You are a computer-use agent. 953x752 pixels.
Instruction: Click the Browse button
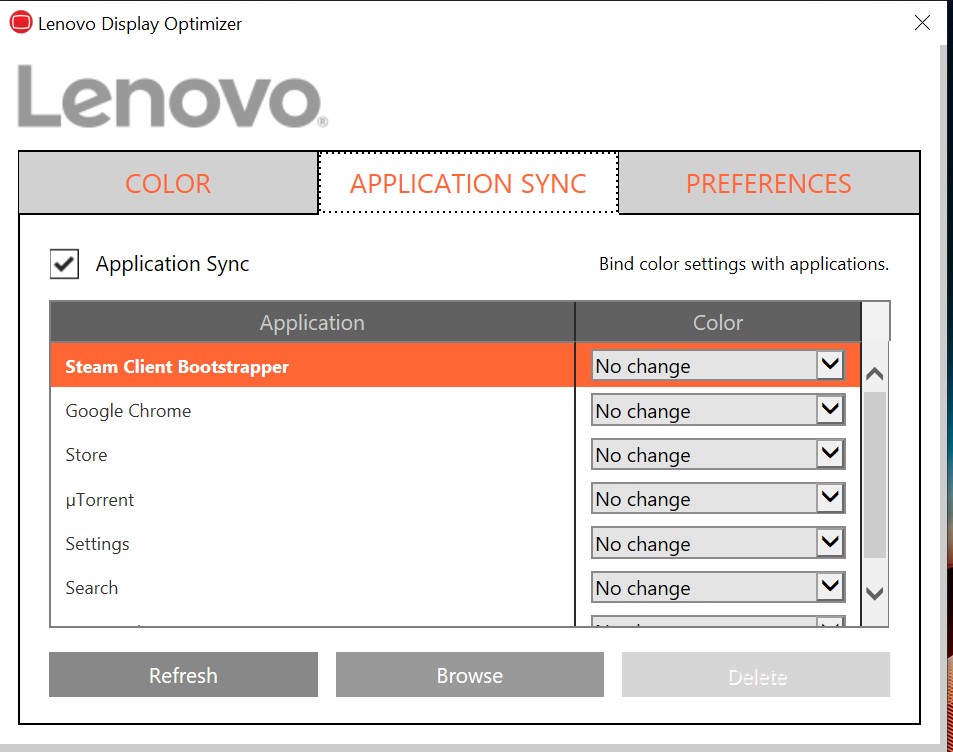[469, 675]
